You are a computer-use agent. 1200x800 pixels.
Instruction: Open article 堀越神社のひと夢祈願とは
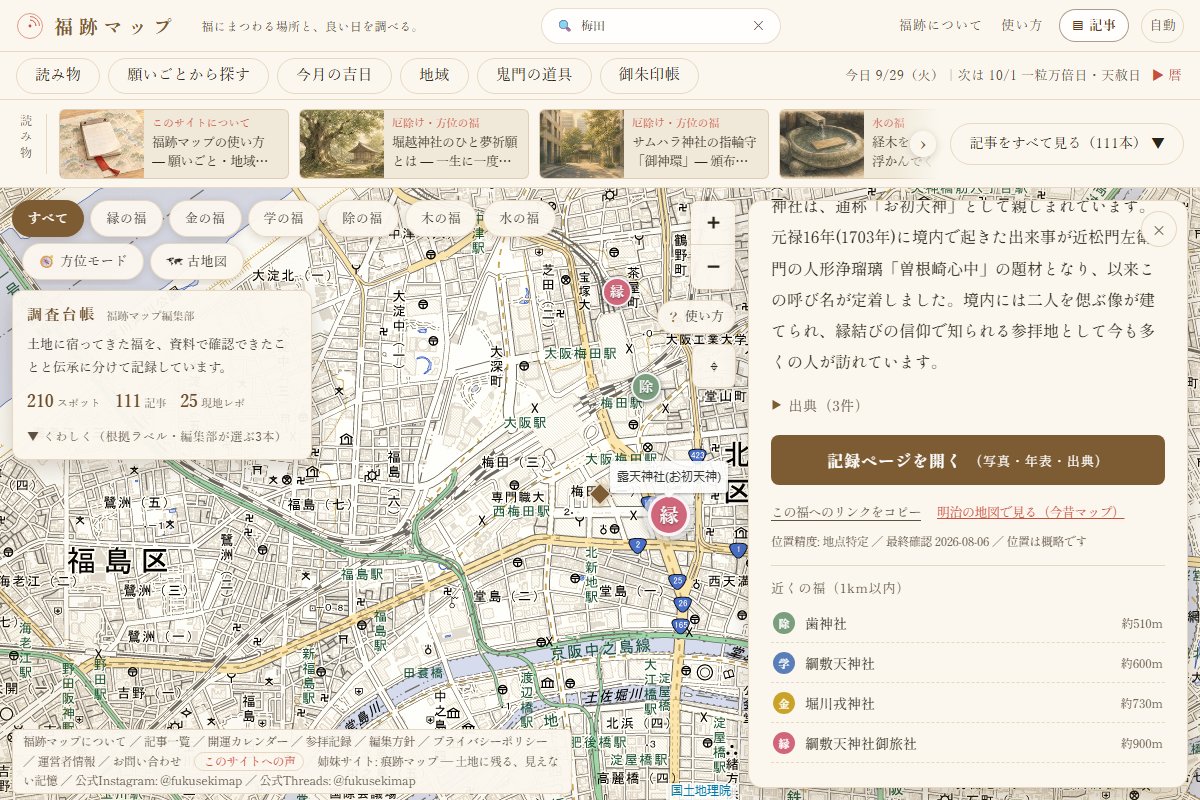coord(414,144)
